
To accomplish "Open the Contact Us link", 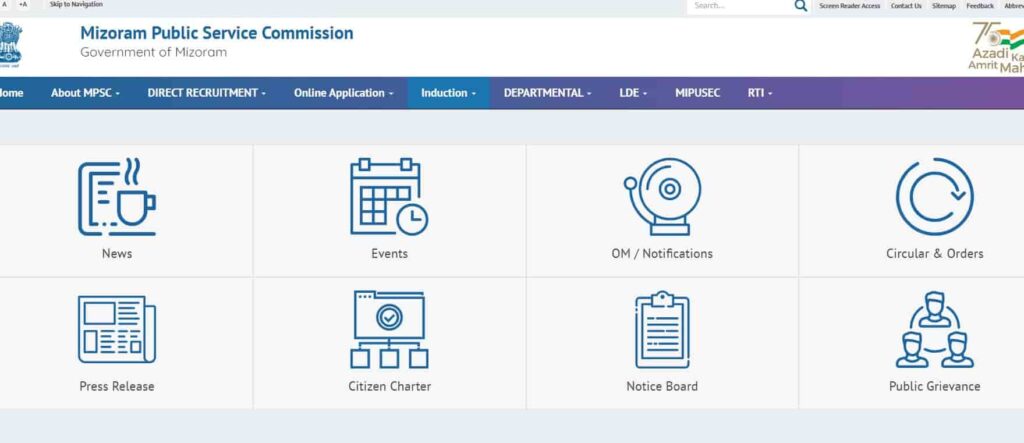I will [906, 6].
